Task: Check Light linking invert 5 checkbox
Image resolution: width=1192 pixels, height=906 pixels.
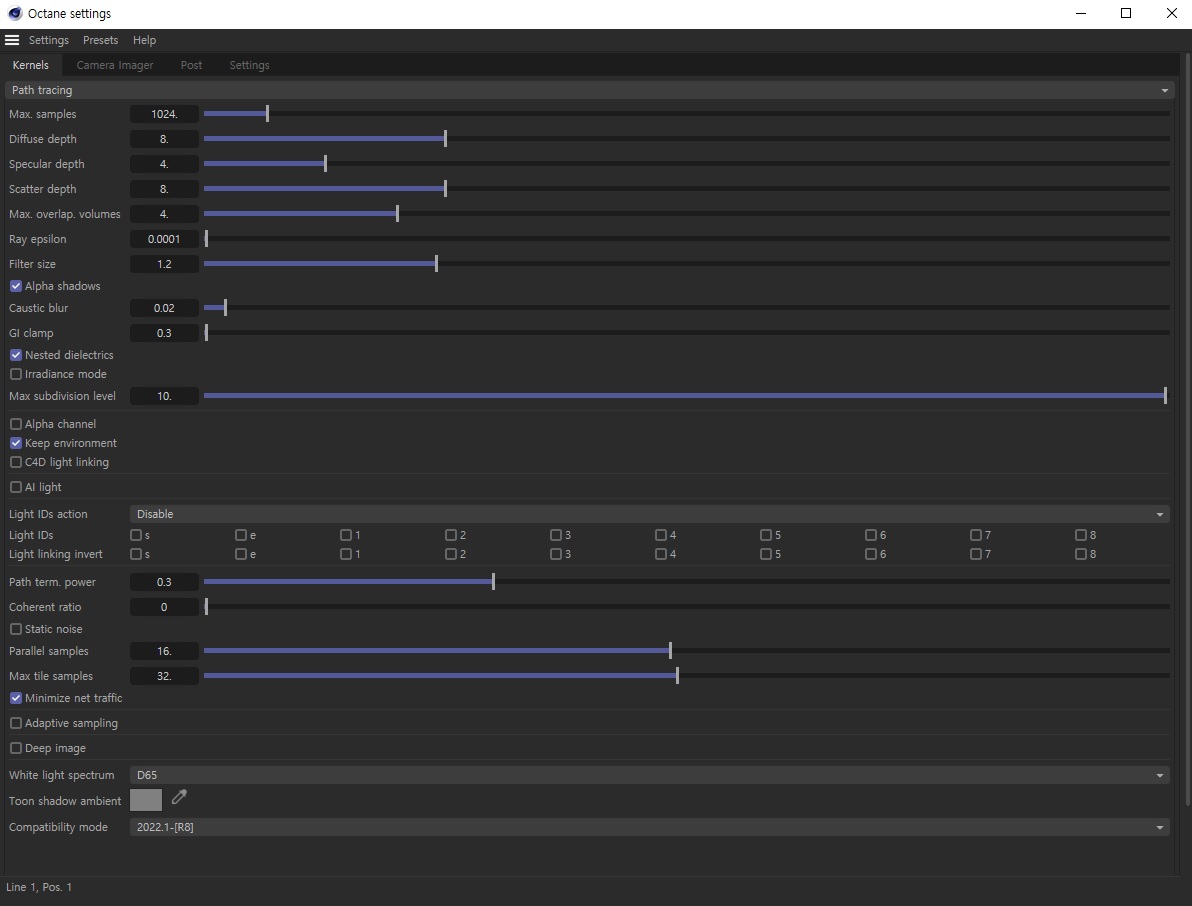Action: [x=766, y=554]
